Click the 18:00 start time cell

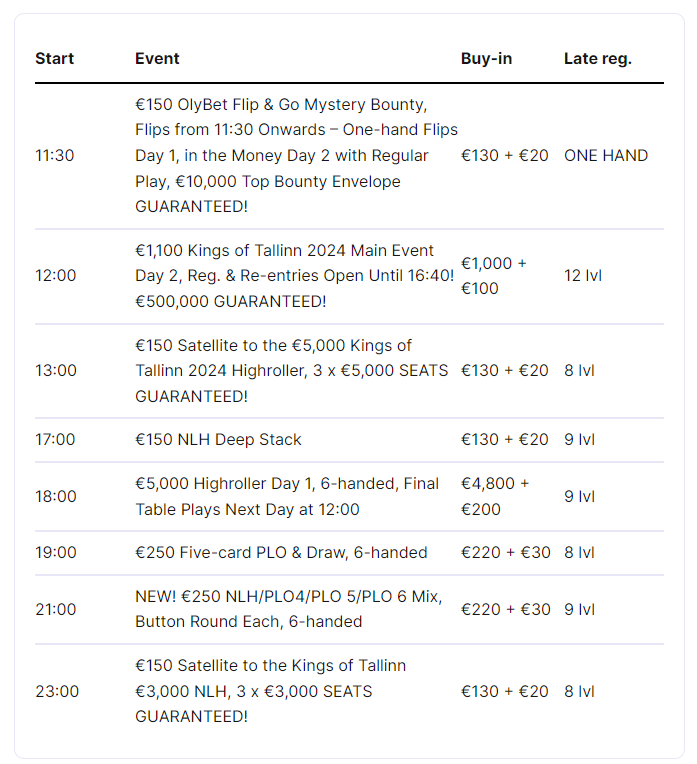point(55,496)
